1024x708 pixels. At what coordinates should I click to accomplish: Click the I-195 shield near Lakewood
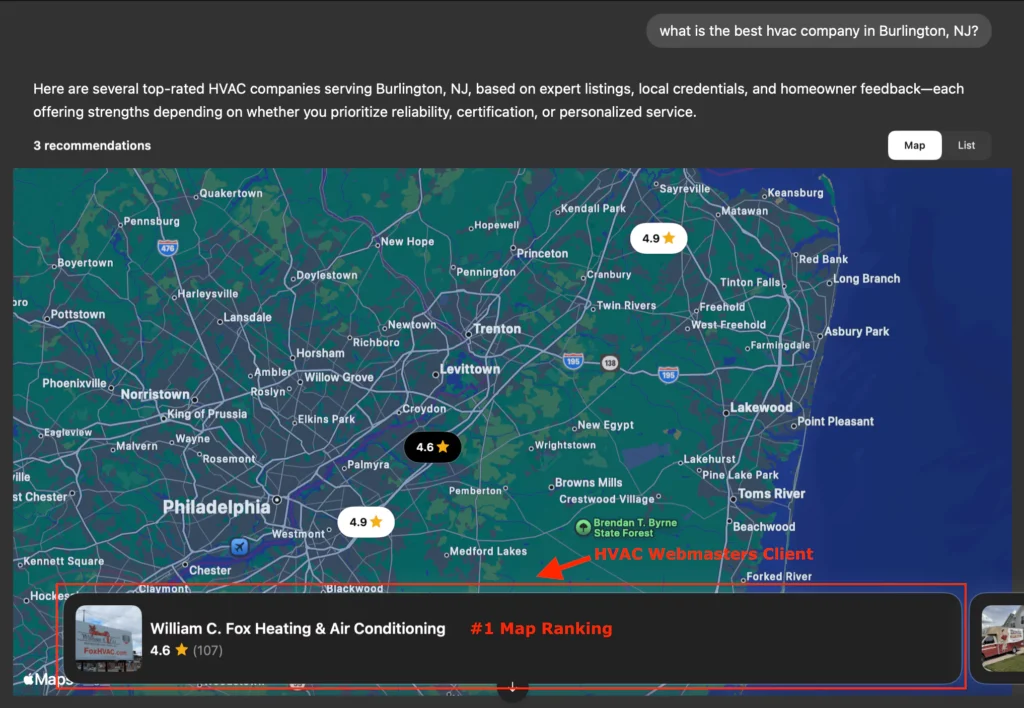click(668, 375)
